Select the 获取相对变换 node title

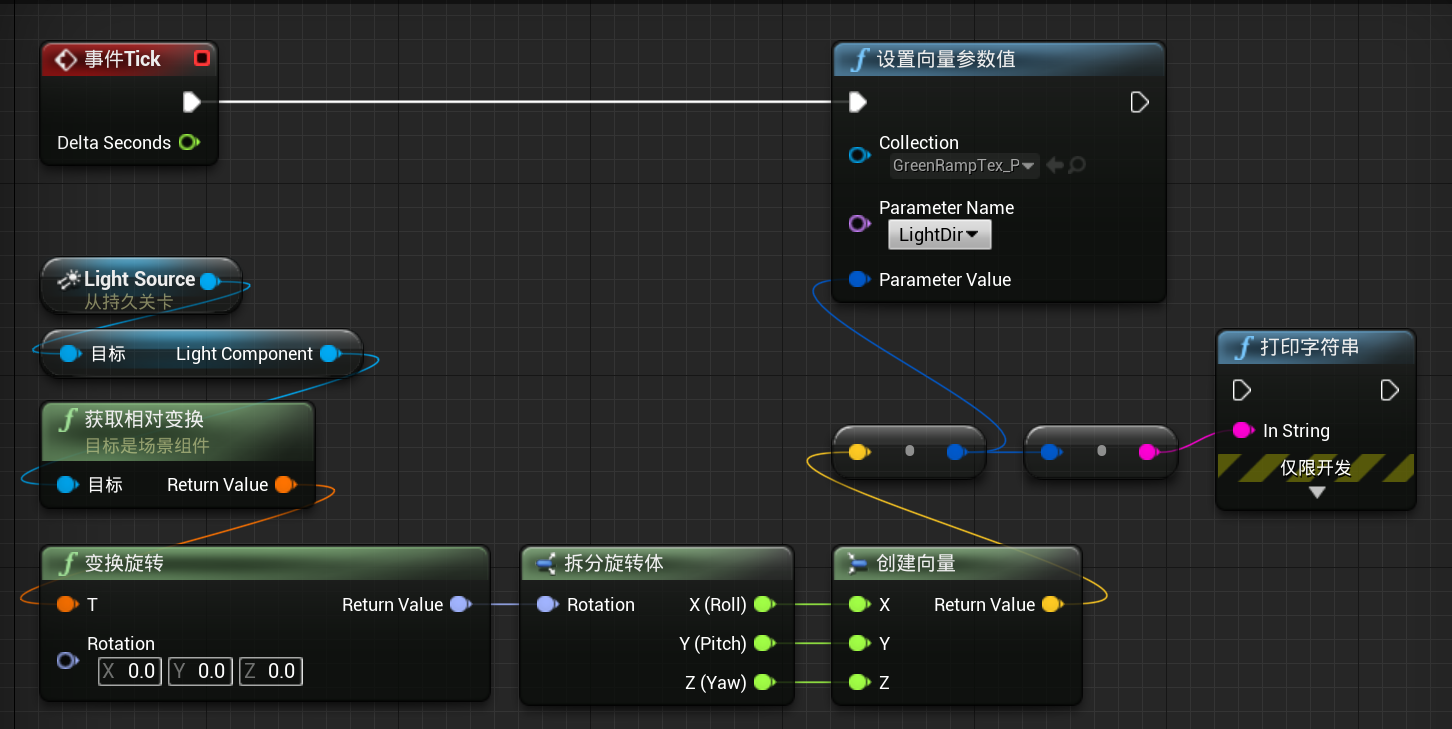point(144,419)
